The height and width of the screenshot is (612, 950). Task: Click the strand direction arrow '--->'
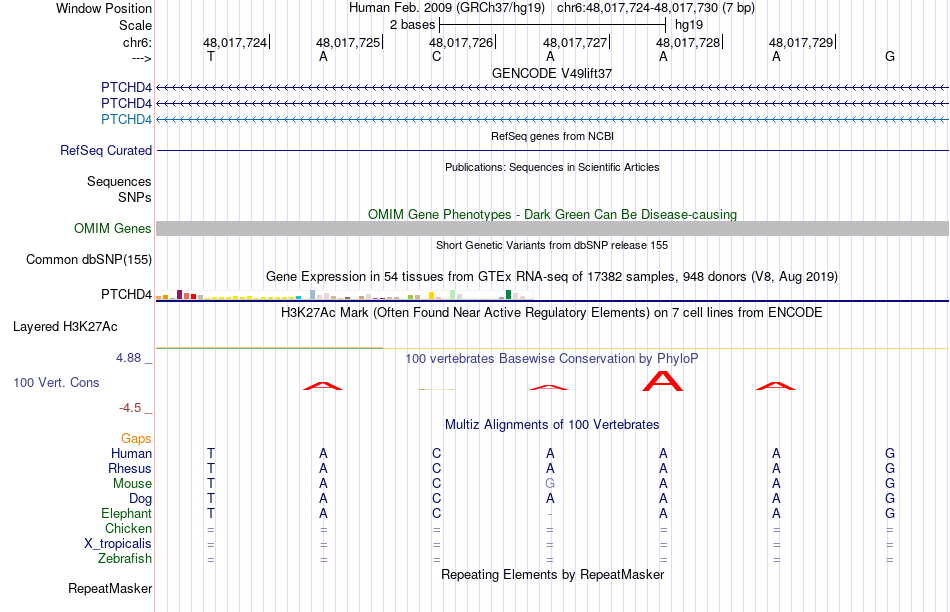pos(141,58)
